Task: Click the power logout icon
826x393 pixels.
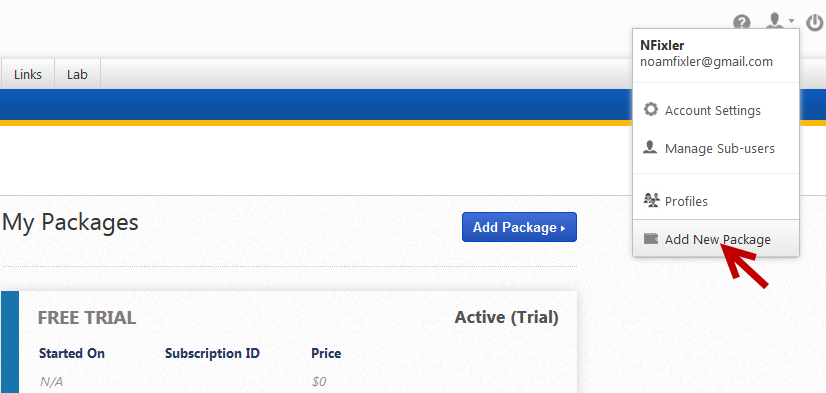Action: pos(814,23)
